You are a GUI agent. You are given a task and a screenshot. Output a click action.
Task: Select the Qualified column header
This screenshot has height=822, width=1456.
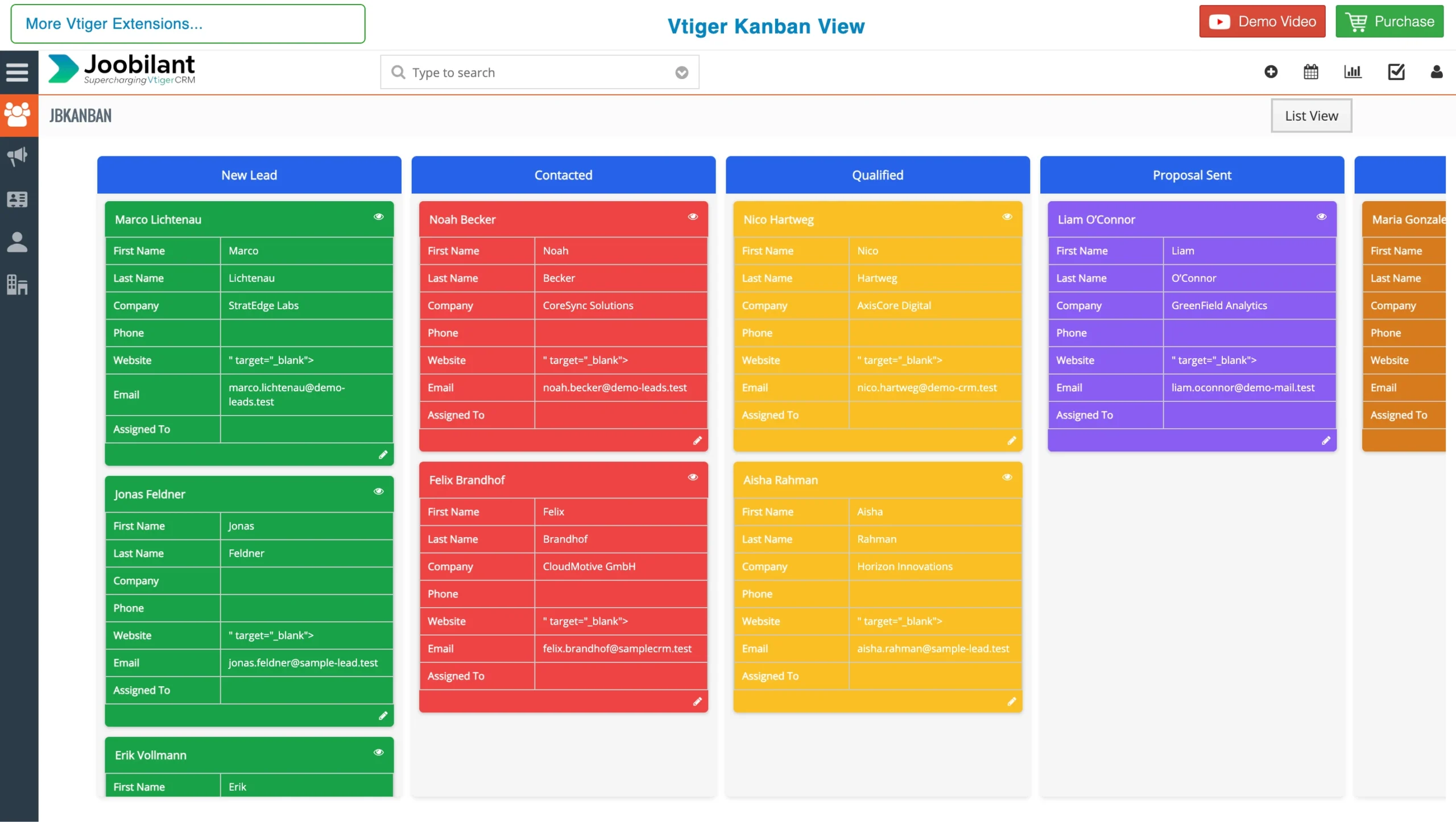pos(877,175)
